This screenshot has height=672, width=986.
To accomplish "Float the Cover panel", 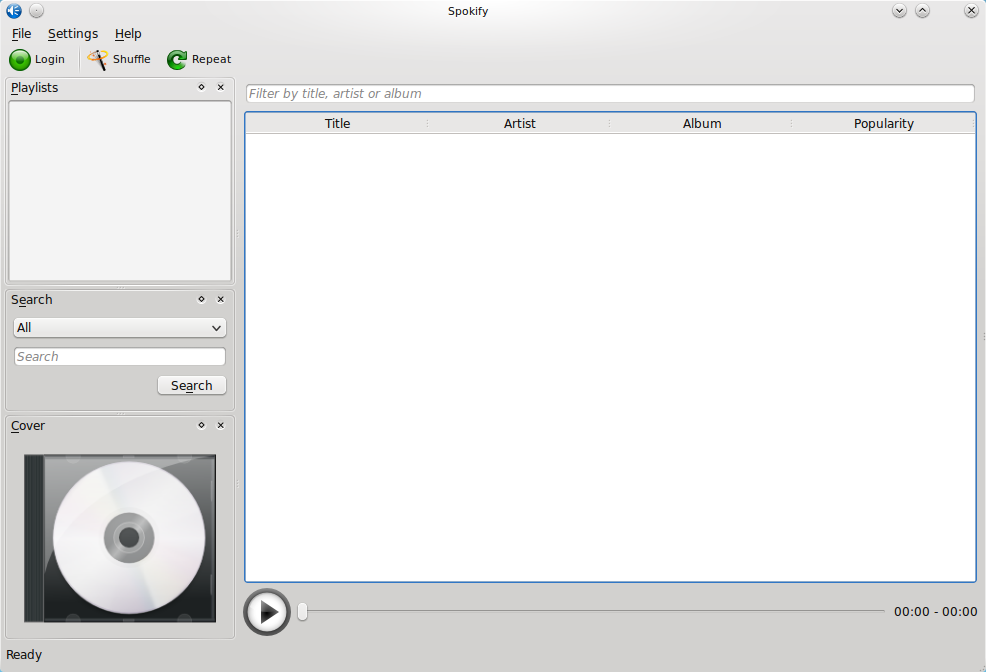I will click(201, 425).
